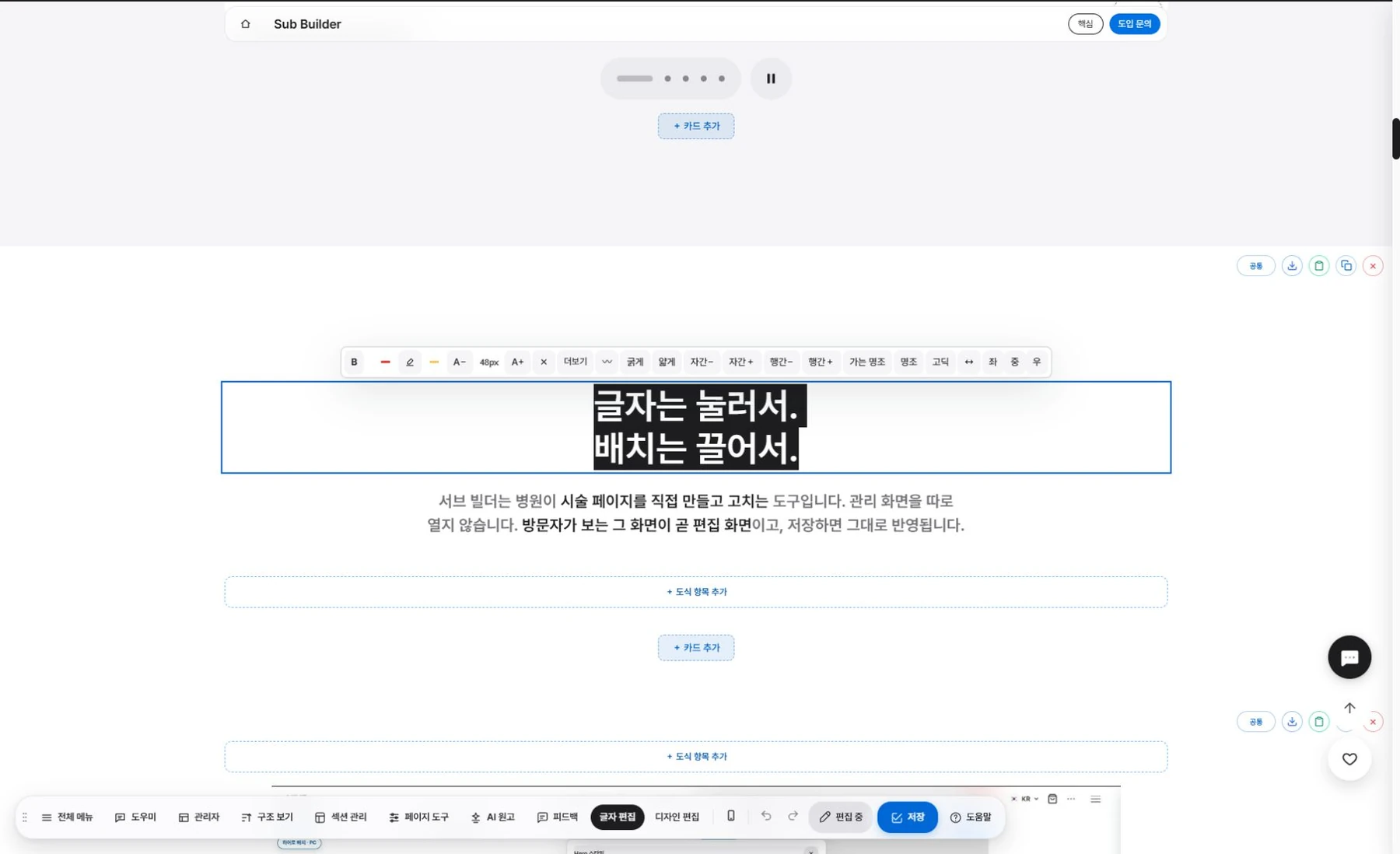This screenshot has height=854, width=1400.
Task: Save changes with the 저장 button
Action: 908,817
